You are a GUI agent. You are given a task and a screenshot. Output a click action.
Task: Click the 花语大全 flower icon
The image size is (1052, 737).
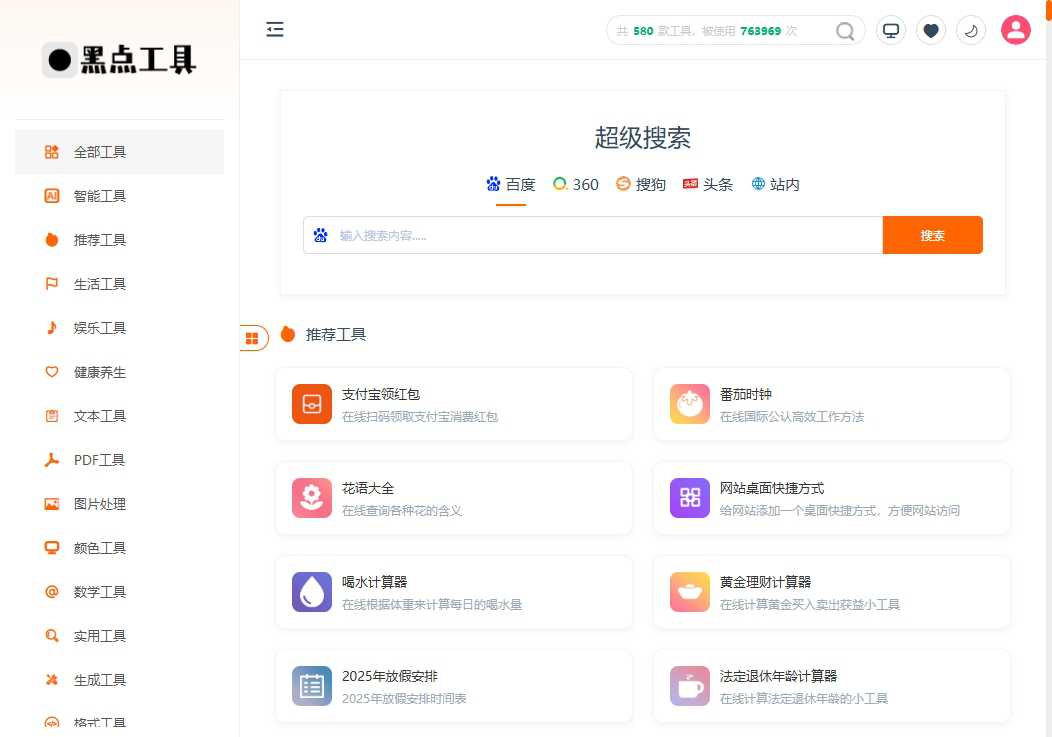point(311,497)
